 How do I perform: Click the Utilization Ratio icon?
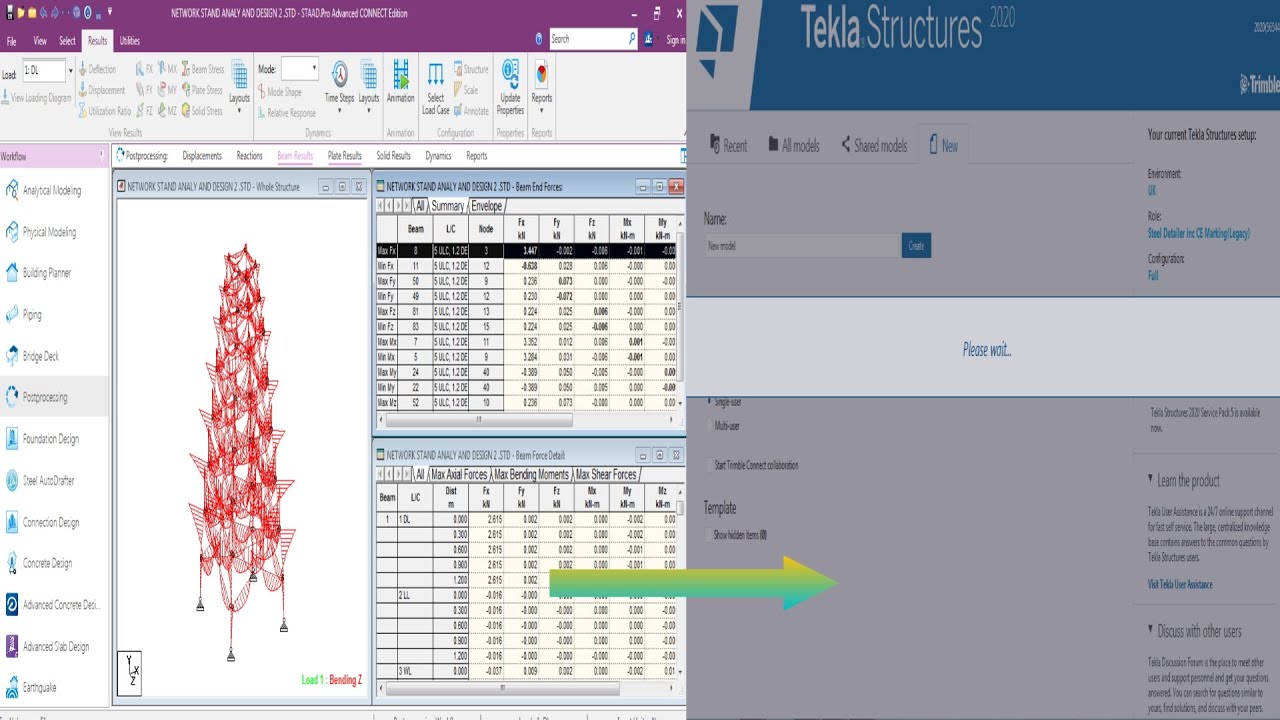[x=103, y=111]
